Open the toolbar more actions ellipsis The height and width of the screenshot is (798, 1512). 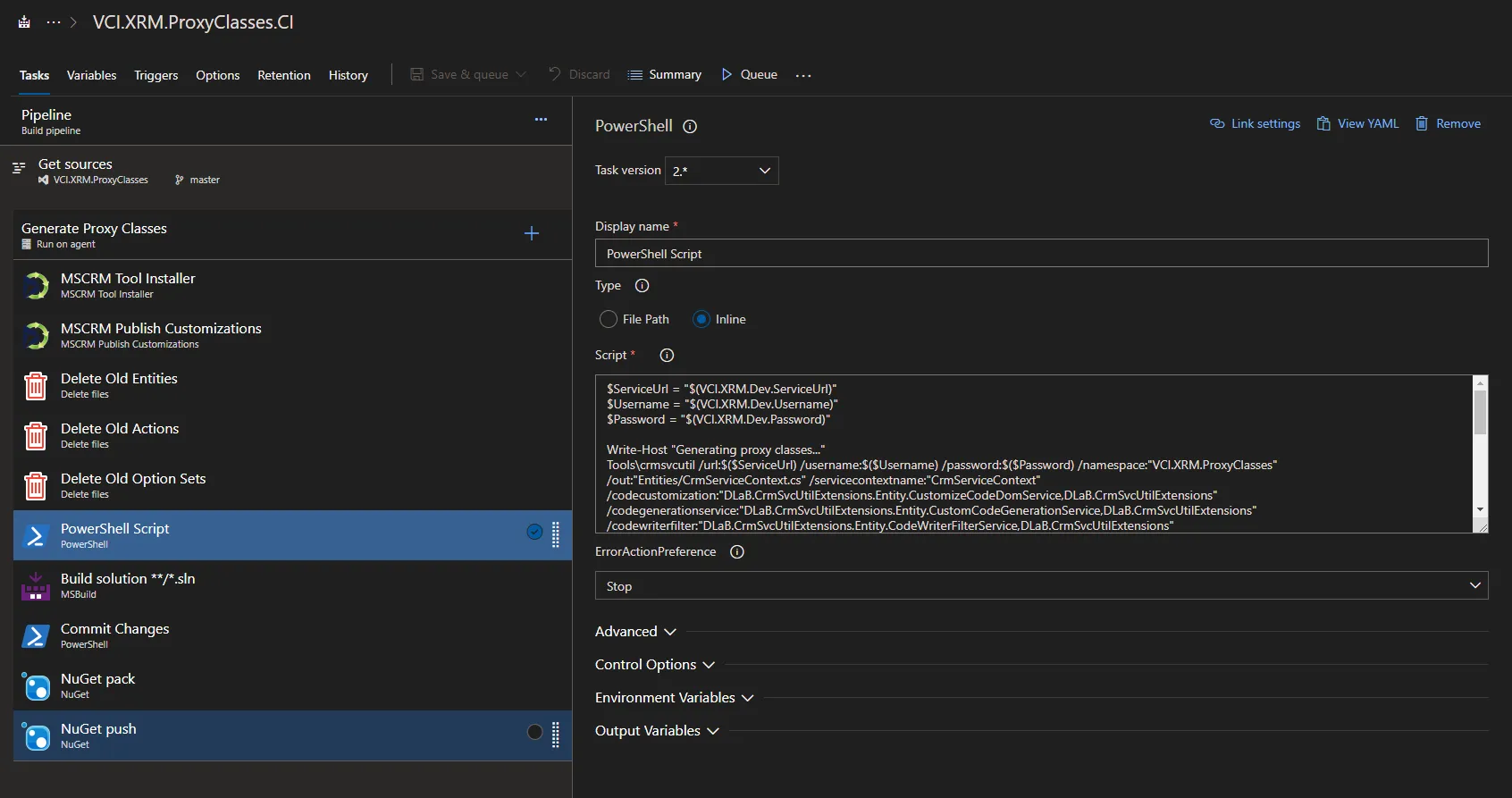[803, 75]
